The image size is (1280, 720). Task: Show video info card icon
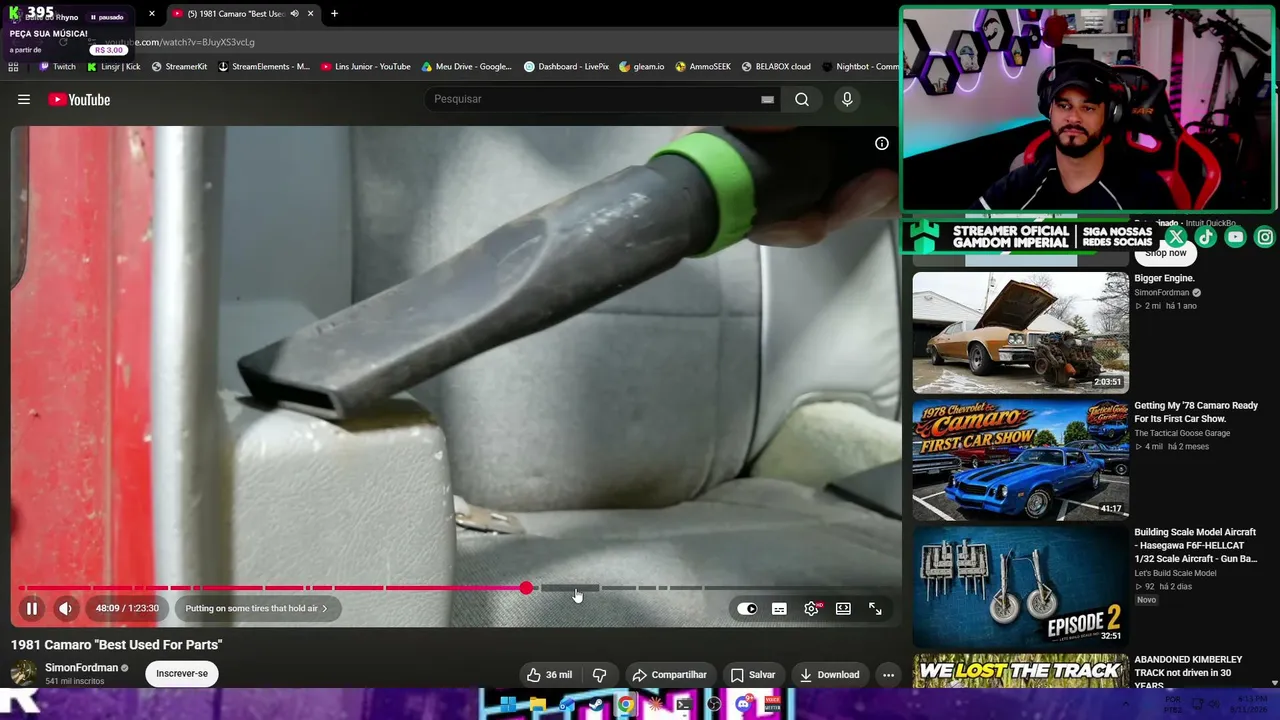tap(882, 143)
